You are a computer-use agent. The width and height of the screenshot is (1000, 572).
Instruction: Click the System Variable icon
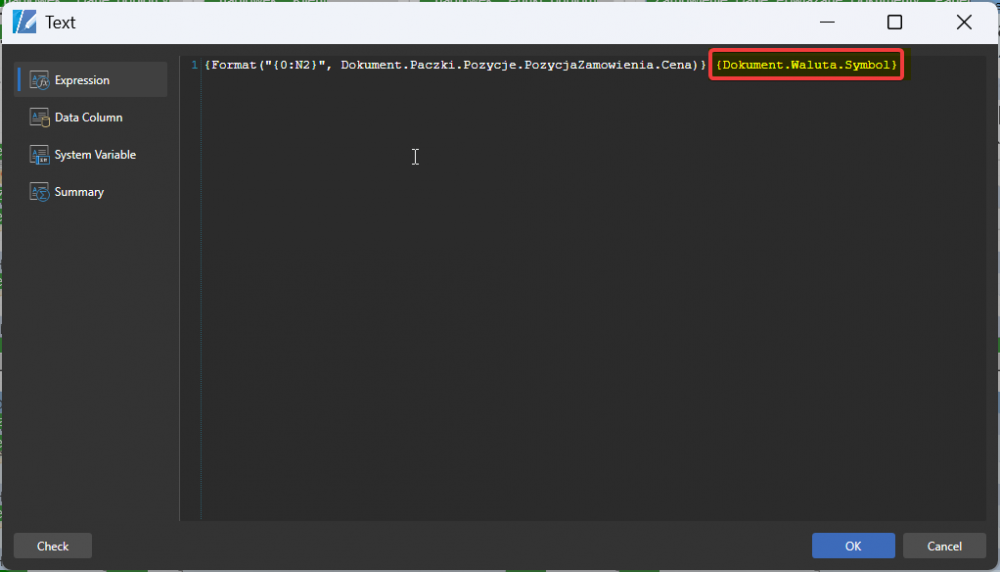[39, 154]
